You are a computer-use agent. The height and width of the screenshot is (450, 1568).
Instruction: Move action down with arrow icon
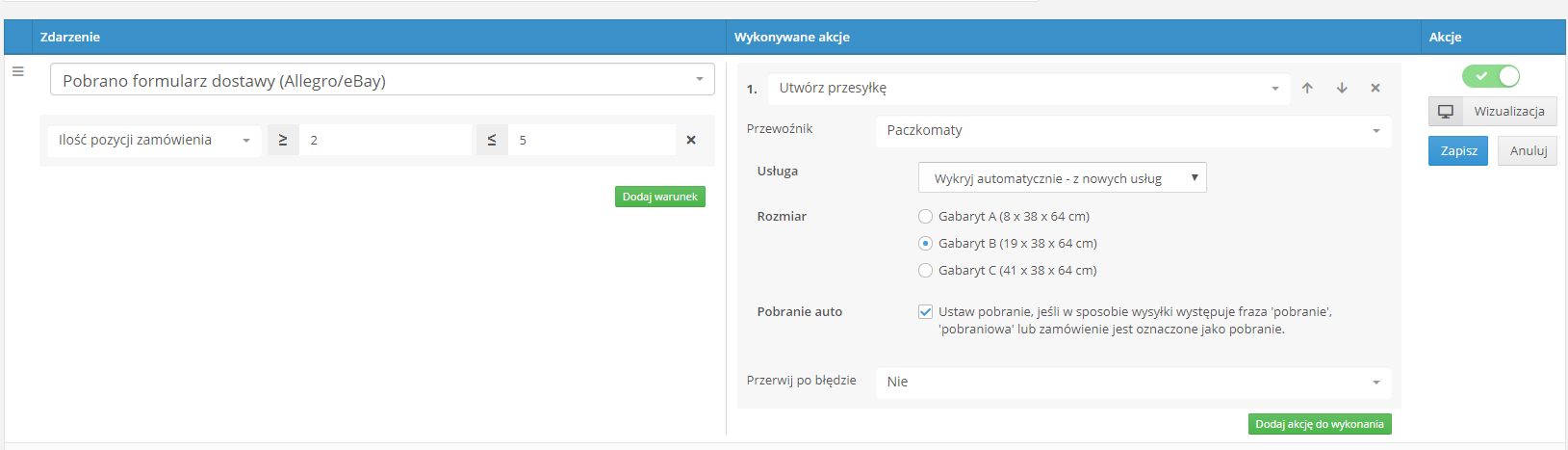point(1342,88)
